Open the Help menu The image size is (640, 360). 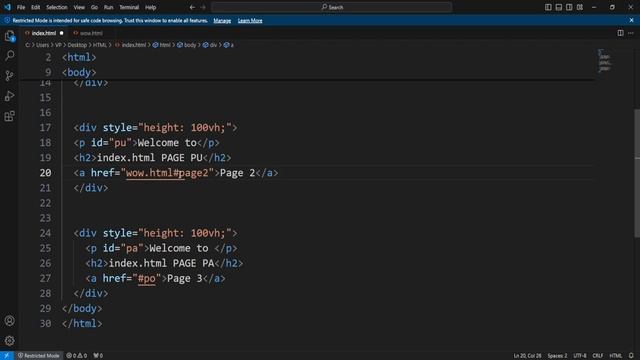click(151, 7)
